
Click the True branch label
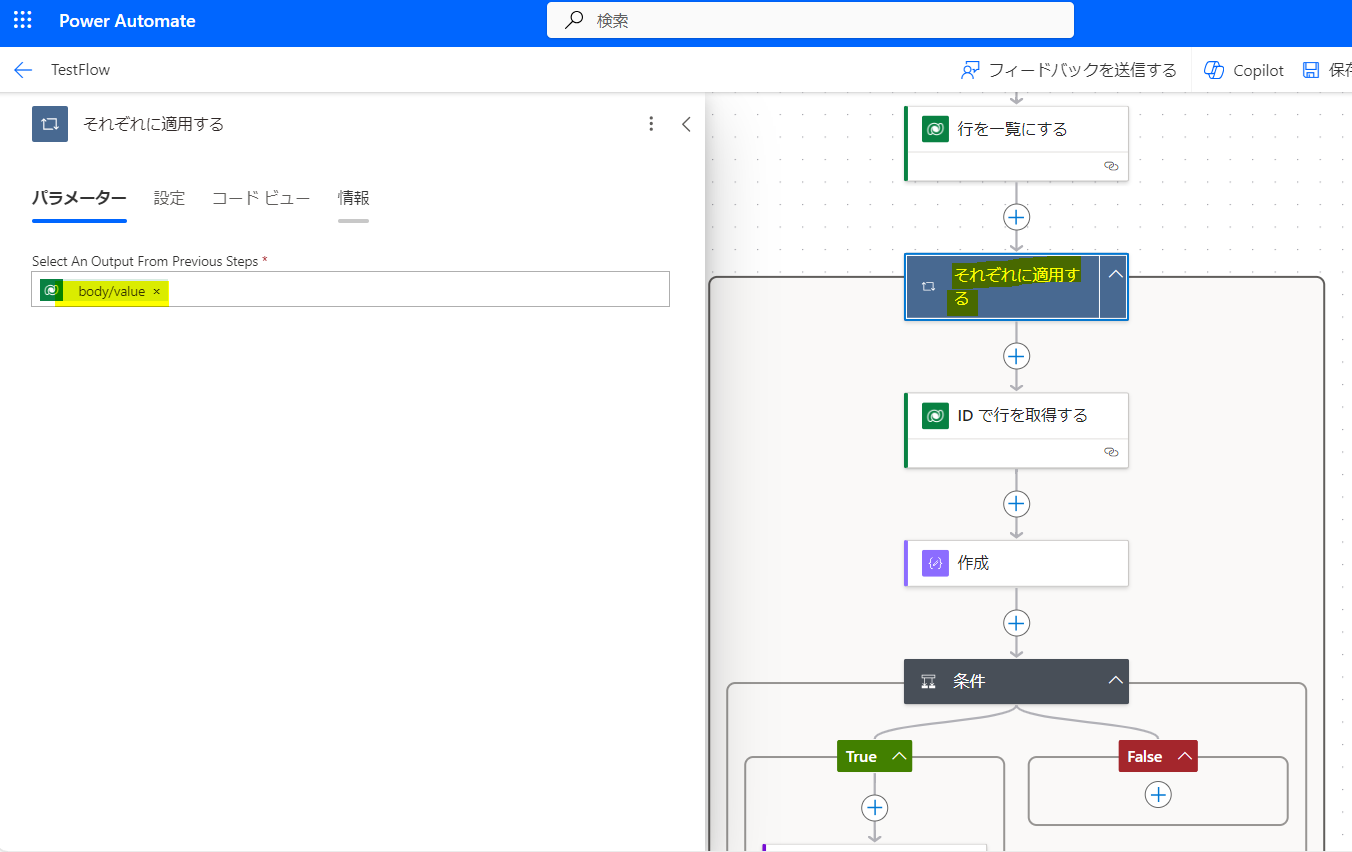pyautogui.click(x=861, y=757)
